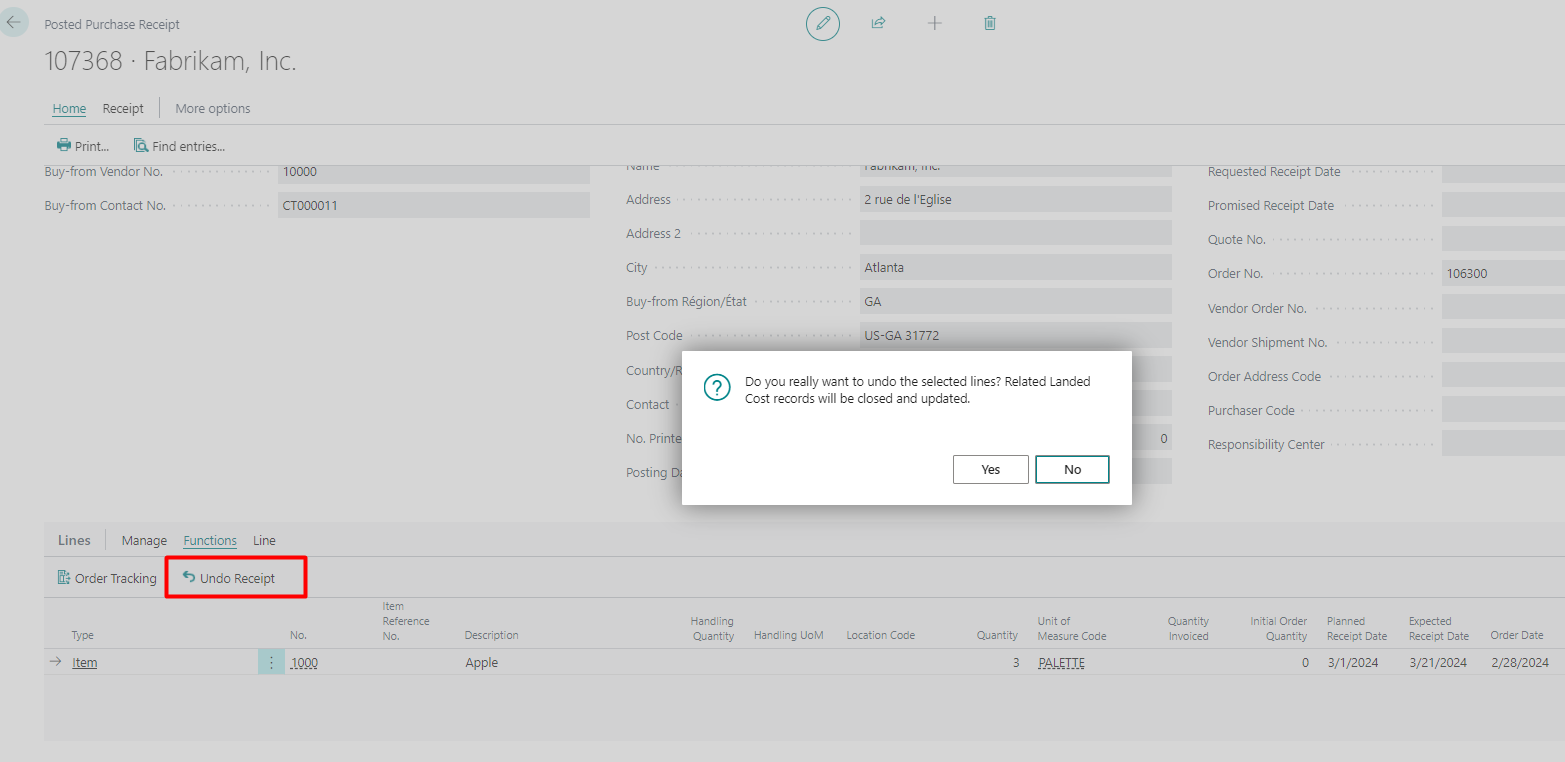
Task: Open the Line menu in Lines section
Action: [x=264, y=540]
